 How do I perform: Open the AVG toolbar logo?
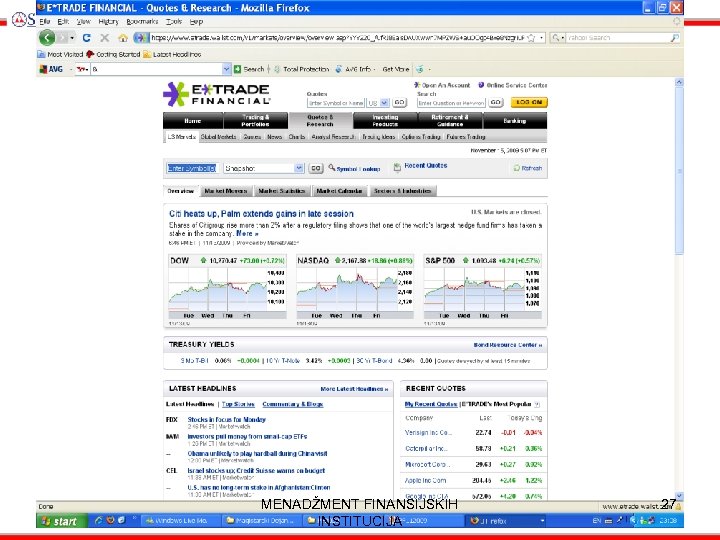(x=51, y=69)
